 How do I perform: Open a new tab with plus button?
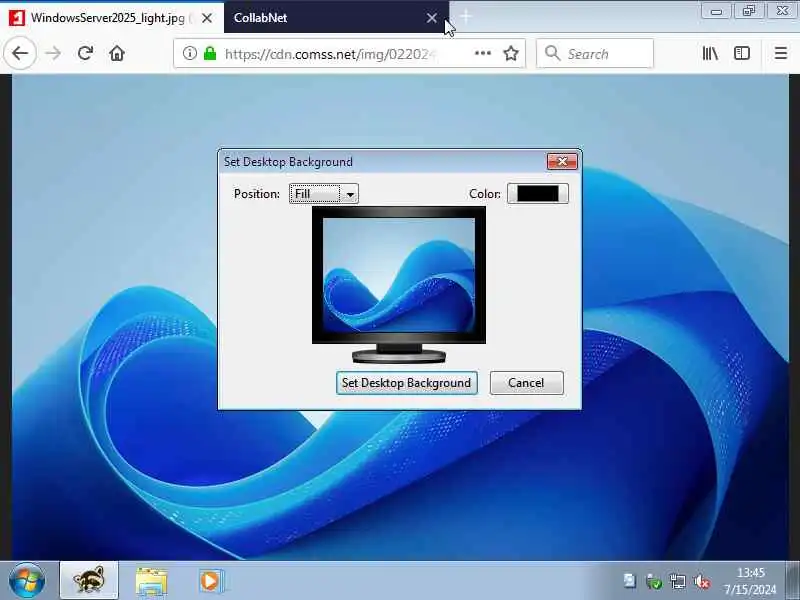(465, 17)
